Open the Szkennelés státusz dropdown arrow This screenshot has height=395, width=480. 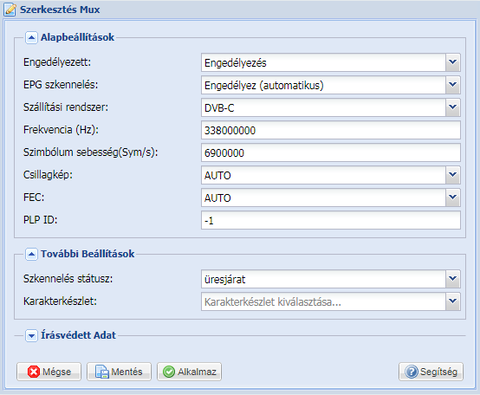click(453, 279)
